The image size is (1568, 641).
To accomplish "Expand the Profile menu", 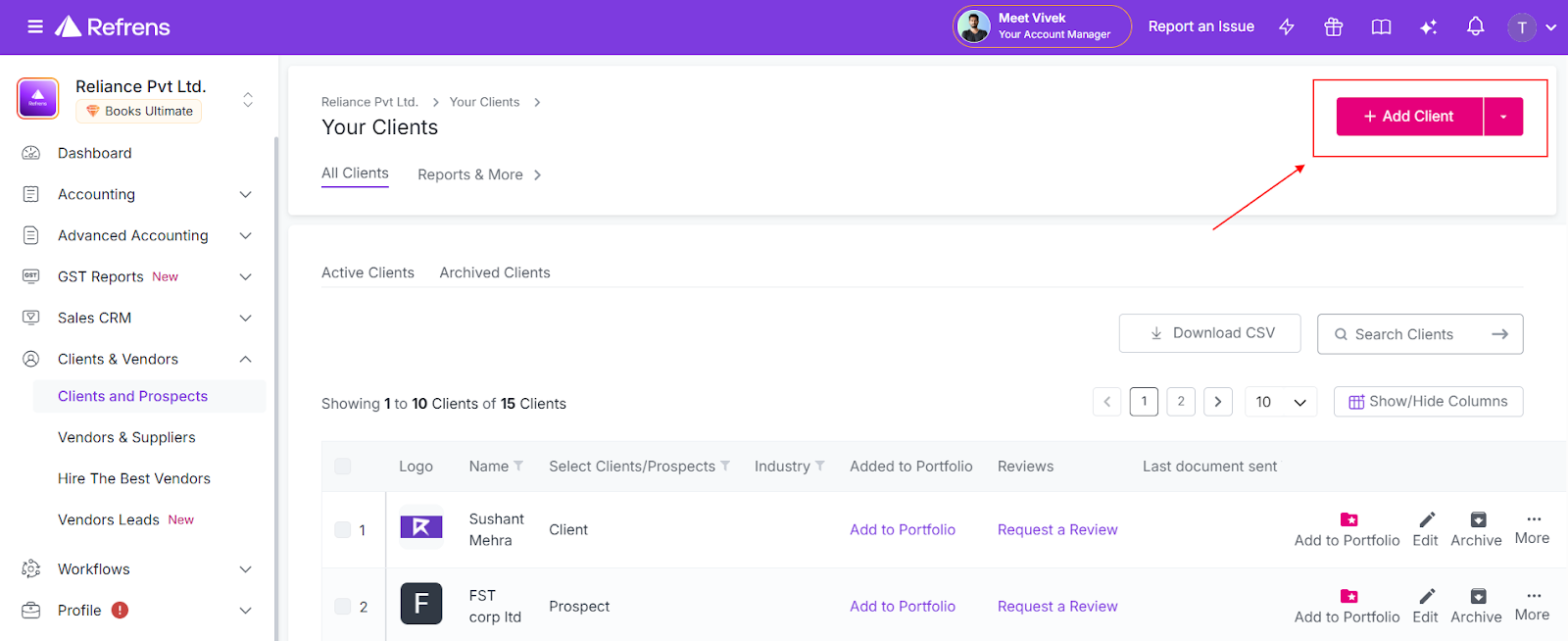I will 246,610.
